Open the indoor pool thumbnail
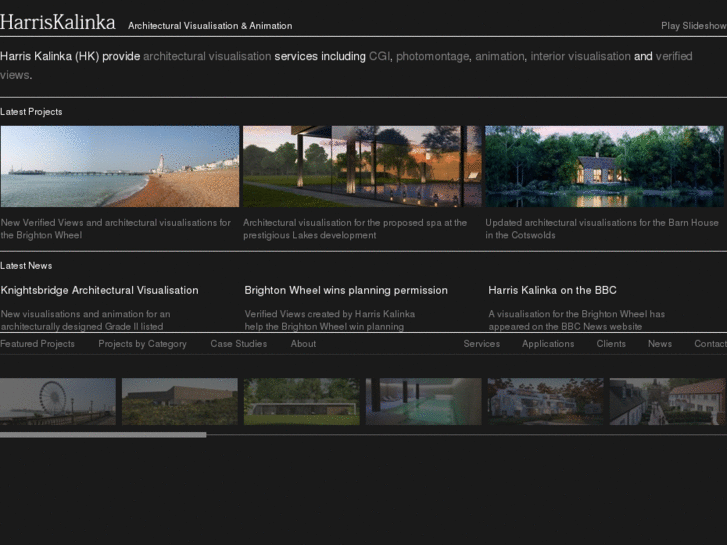Image resolution: width=727 pixels, height=545 pixels. click(424, 401)
